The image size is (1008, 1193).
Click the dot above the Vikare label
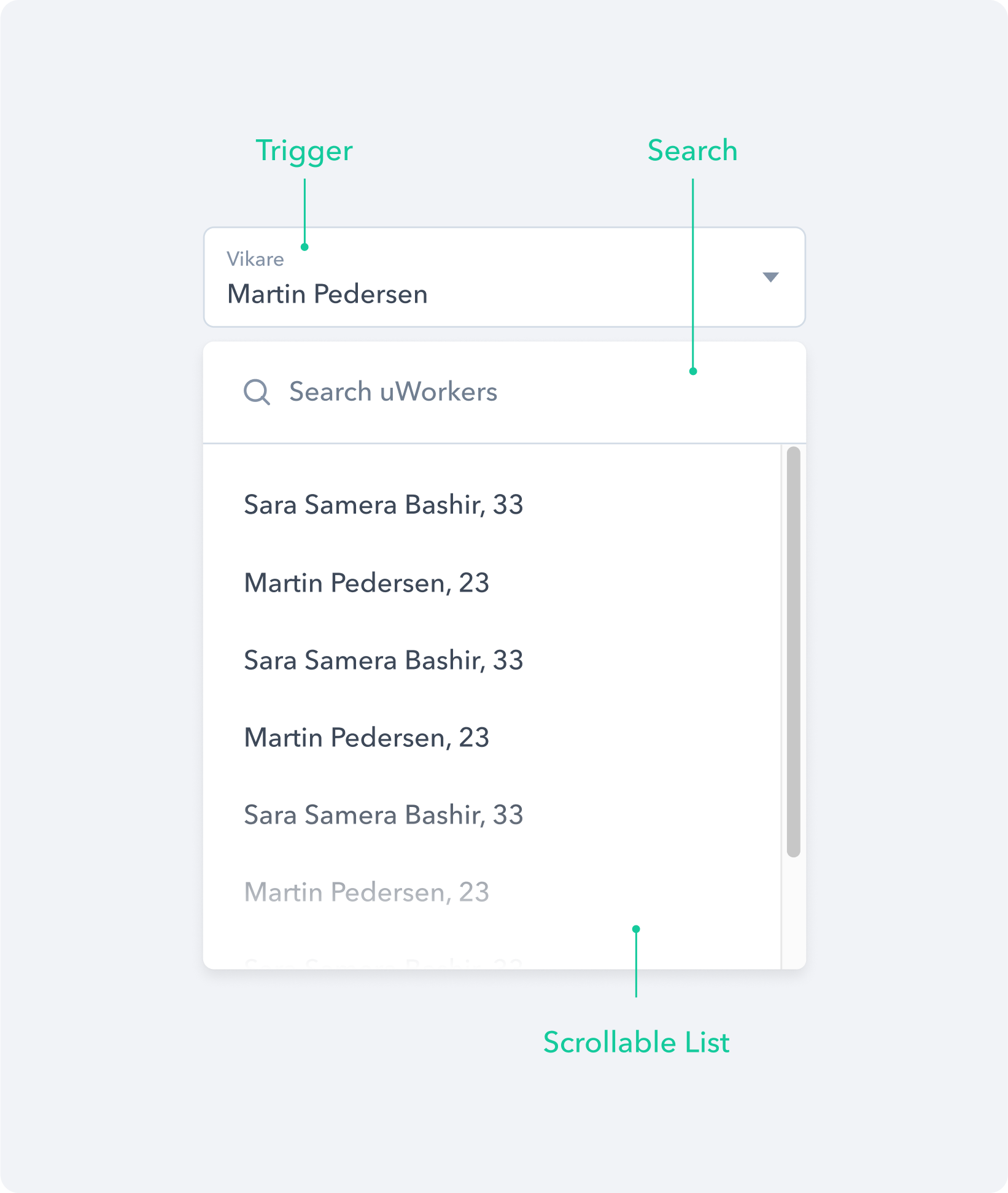tap(305, 247)
